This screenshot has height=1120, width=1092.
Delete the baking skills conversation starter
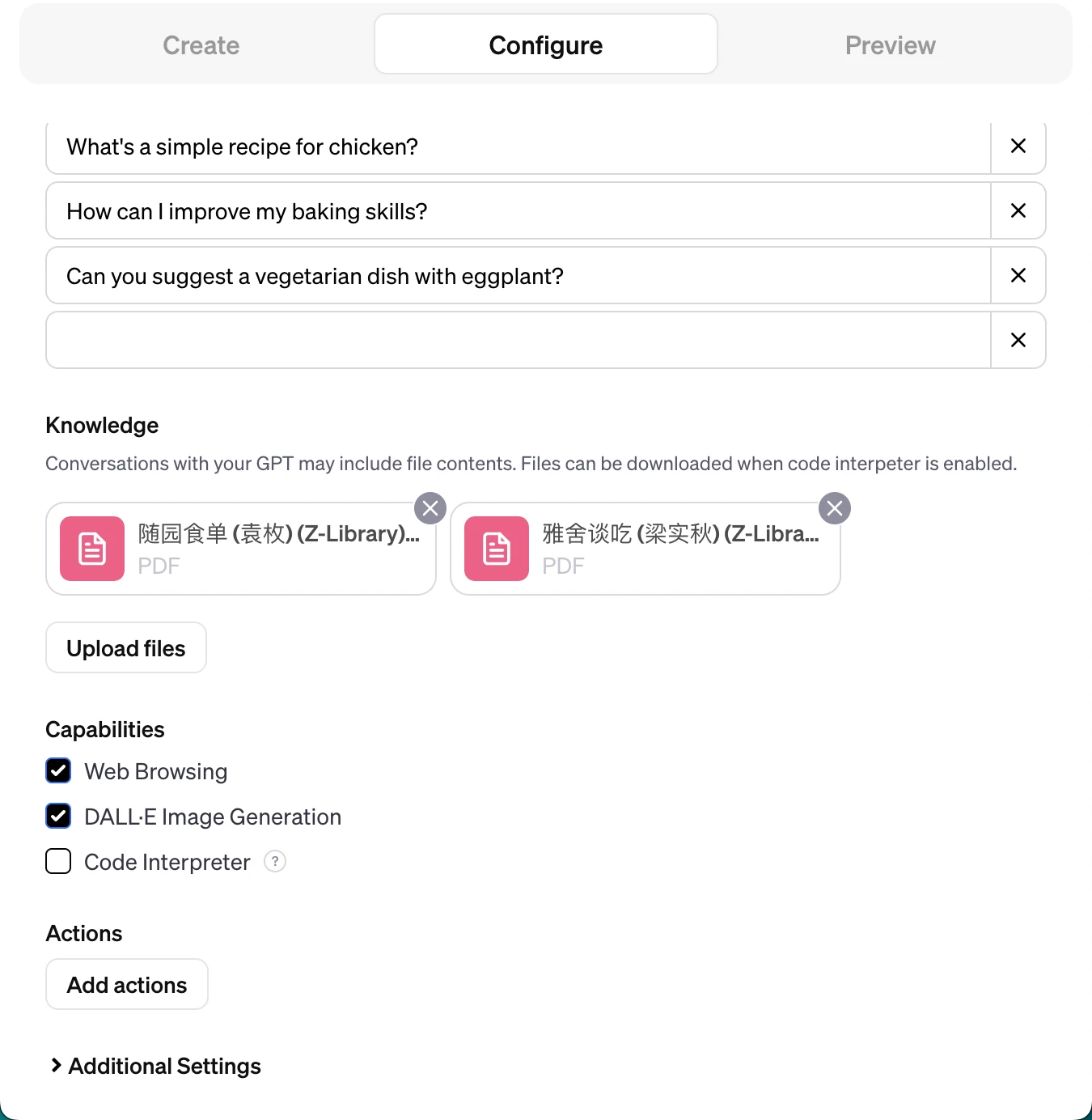point(1018,211)
